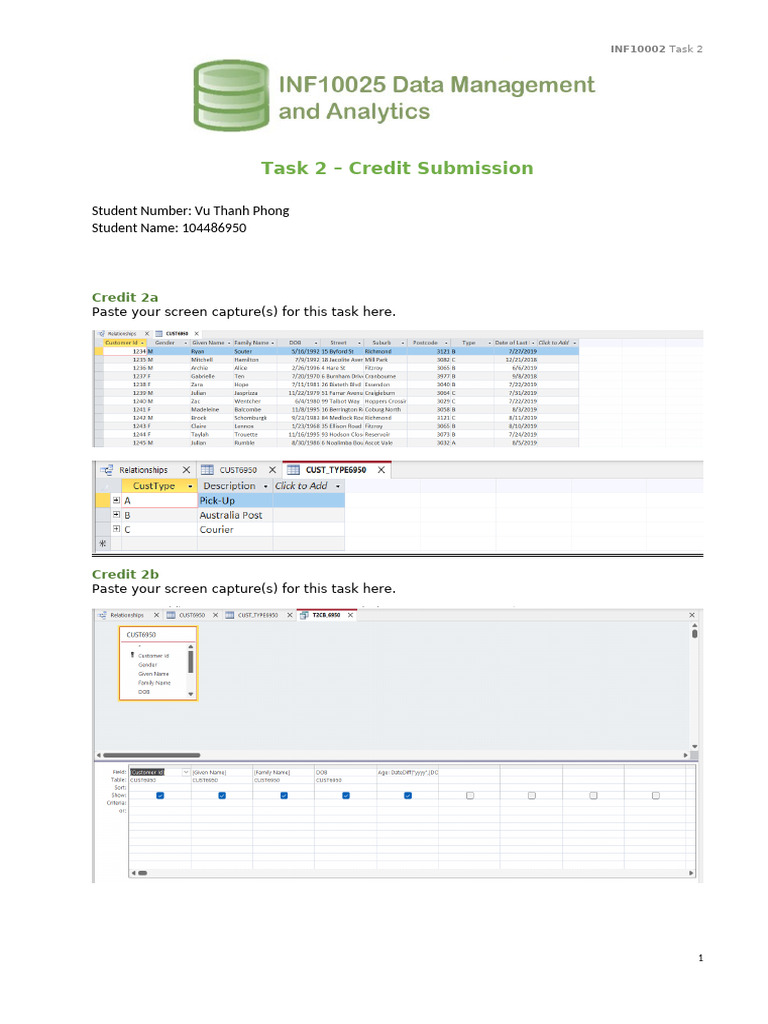Viewport: 768px width, 1024px height.
Task: Uncheck the Show box under the Age DateDiff field
Action: click(408, 795)
